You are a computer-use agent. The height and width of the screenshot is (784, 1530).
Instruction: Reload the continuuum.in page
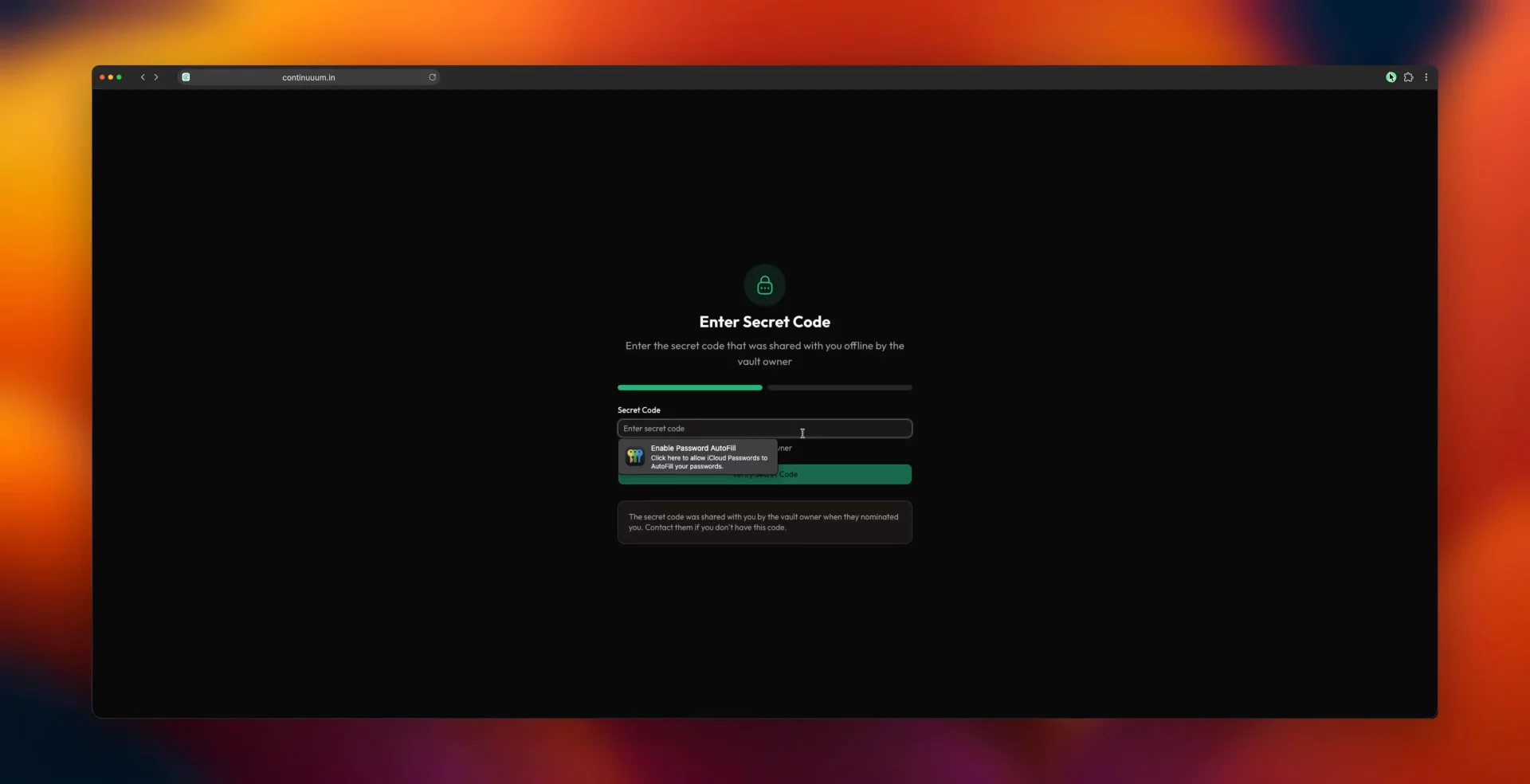(x=433, y=77)
